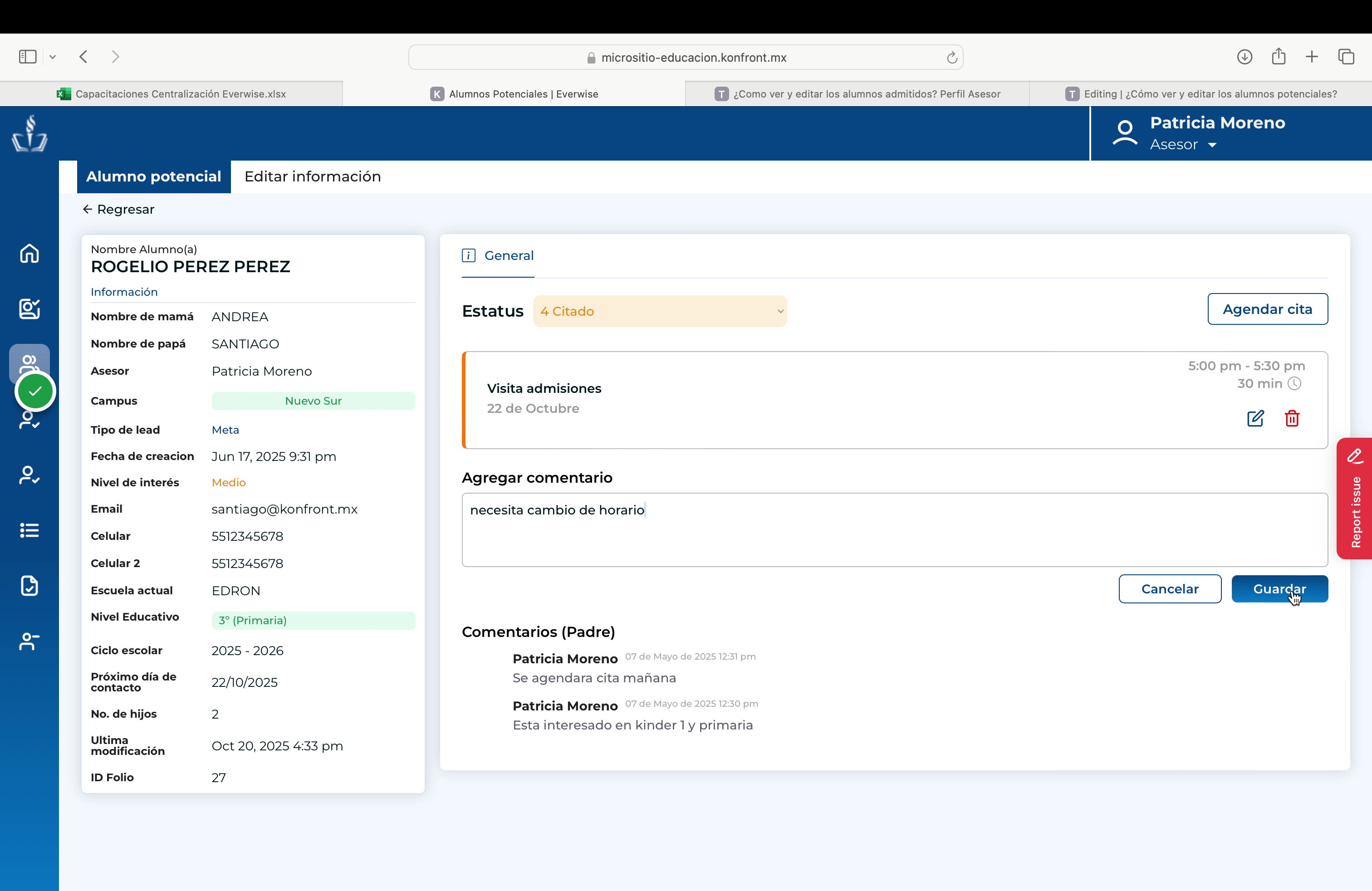The height and width of the screenshot is (891, 1372).
Task: Open a new browser tab
Action: point(1312,56)
